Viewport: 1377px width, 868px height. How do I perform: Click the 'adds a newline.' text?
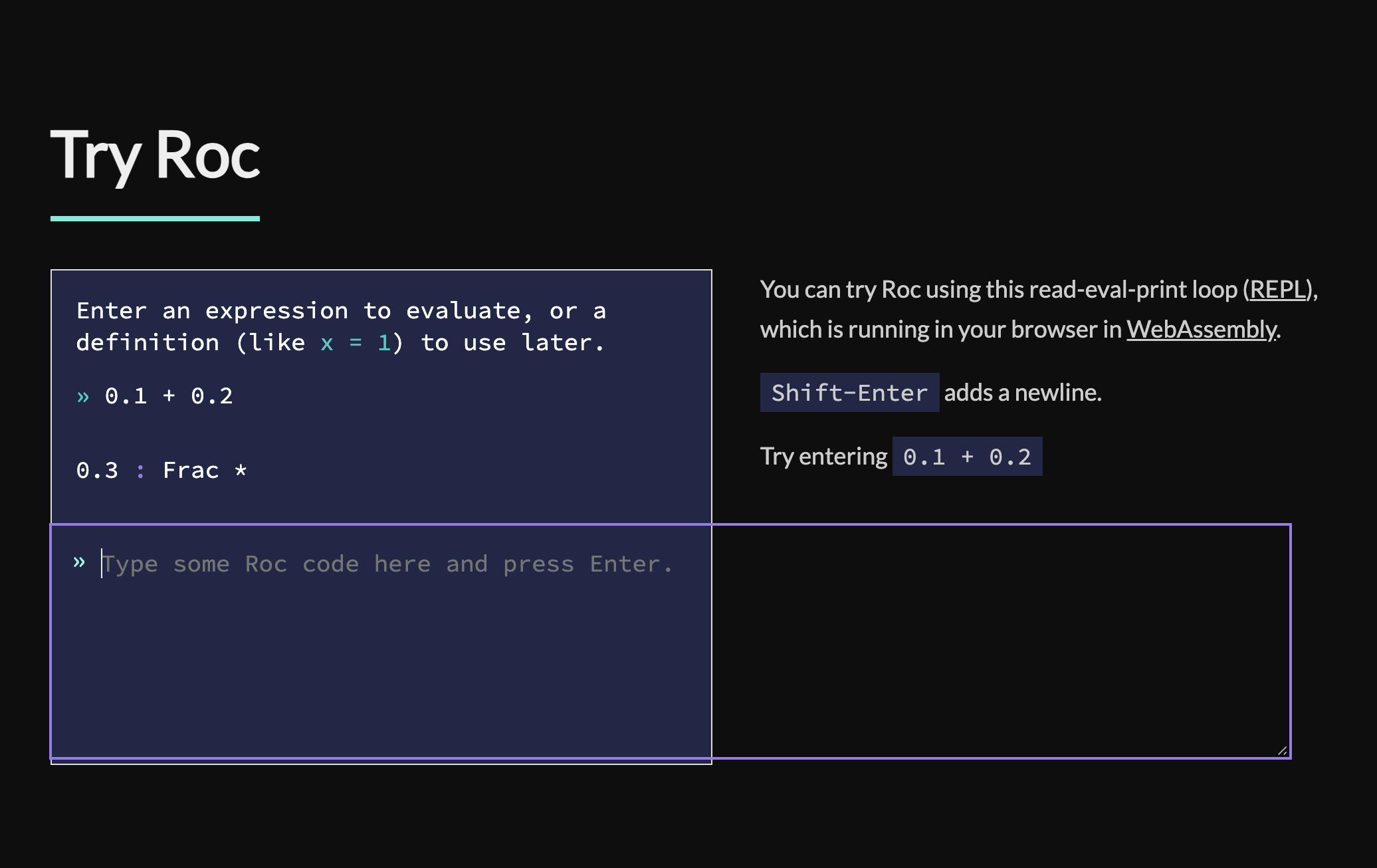1023,393
